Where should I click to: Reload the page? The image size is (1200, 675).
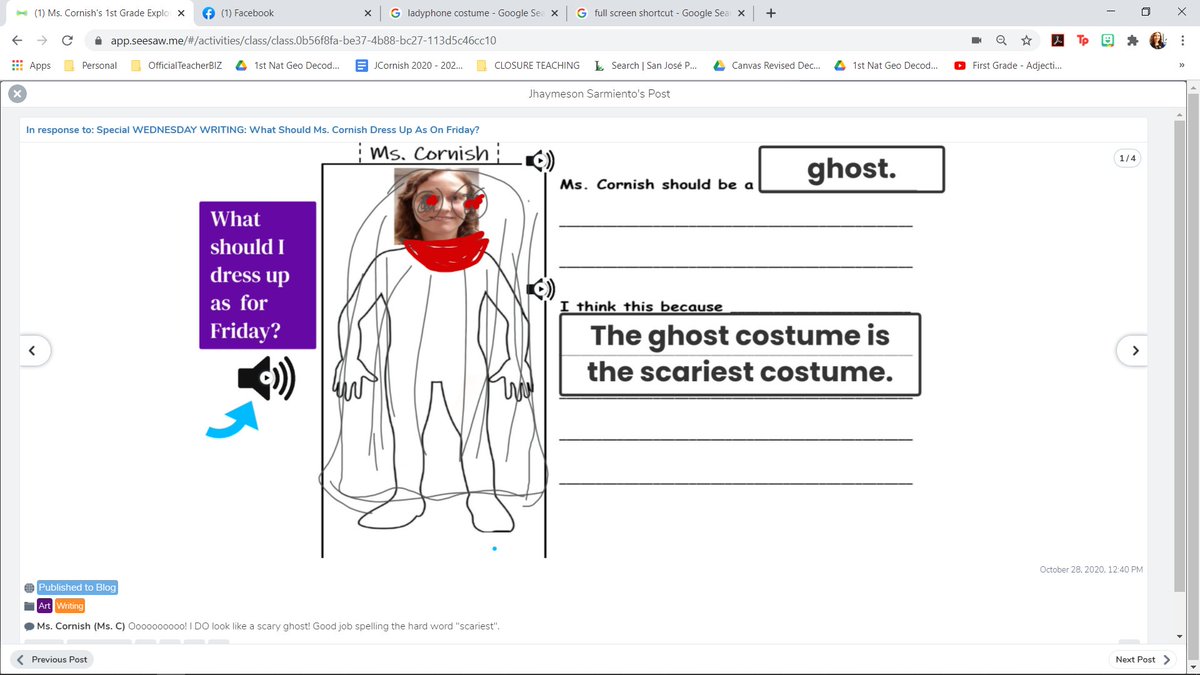pyautogui.click(x=67, y=41)
